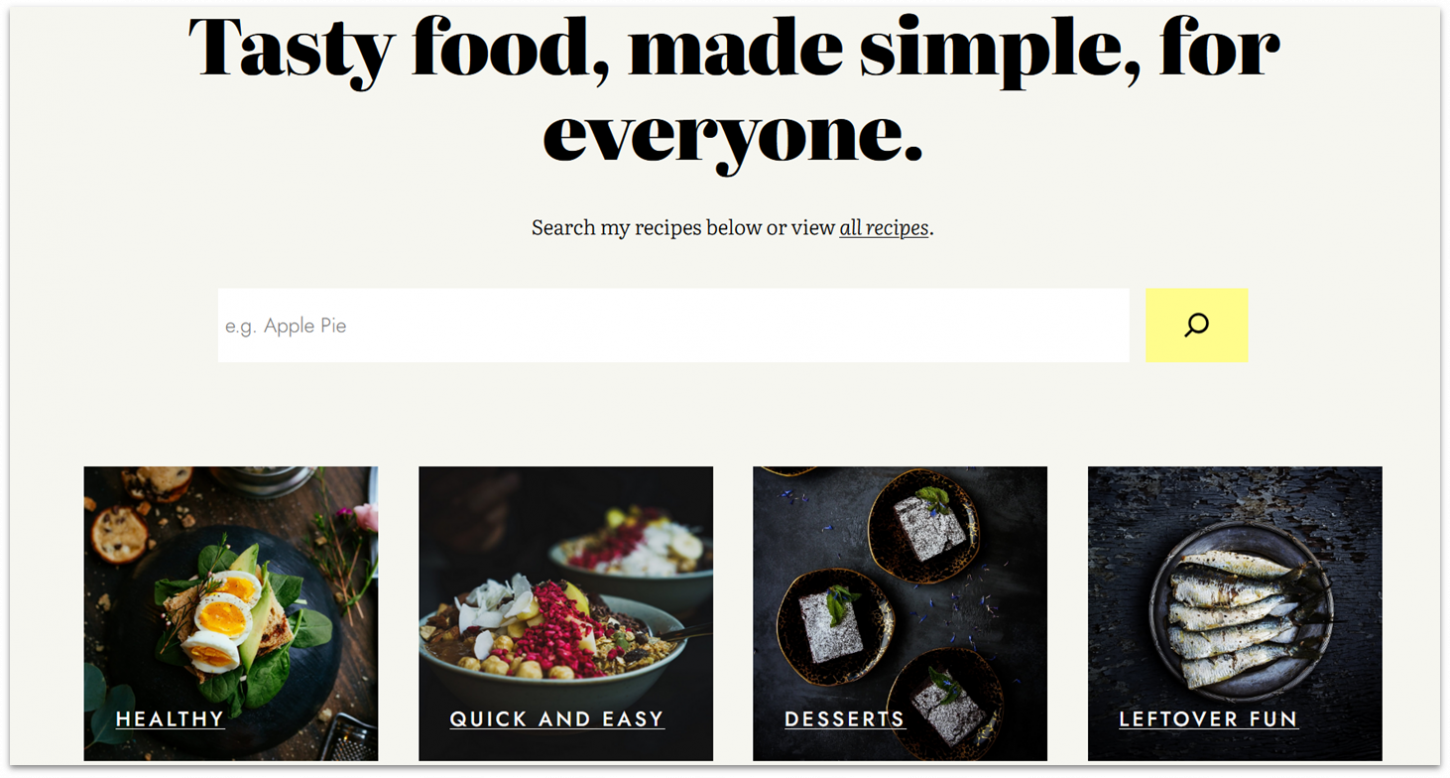
Task: Click the underlined HEALTHY label
Action: (x=170, y=719)
